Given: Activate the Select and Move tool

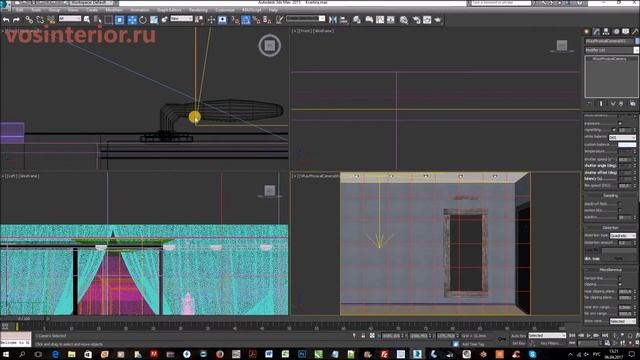Looking at the screenshot, I should (x=132, y=20).
